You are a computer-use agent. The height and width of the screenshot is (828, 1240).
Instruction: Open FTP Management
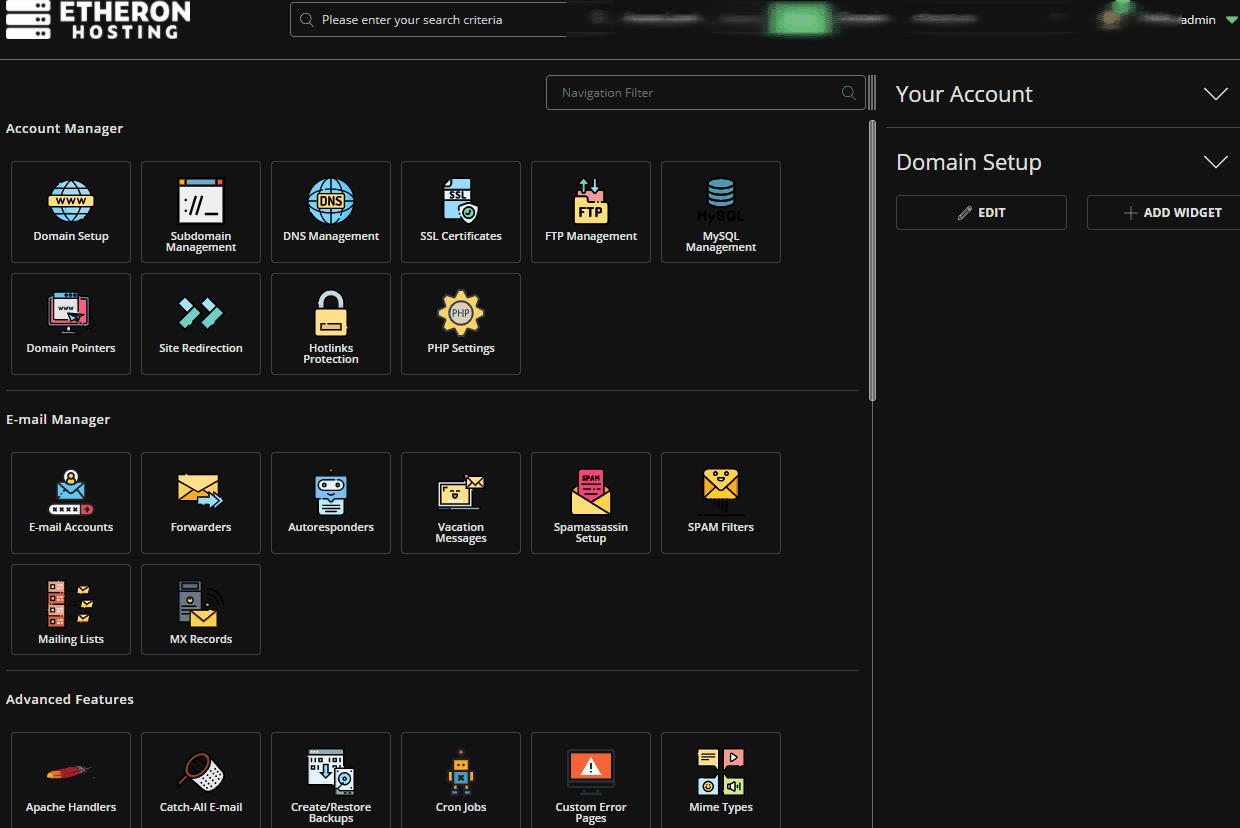pos(591,212)
